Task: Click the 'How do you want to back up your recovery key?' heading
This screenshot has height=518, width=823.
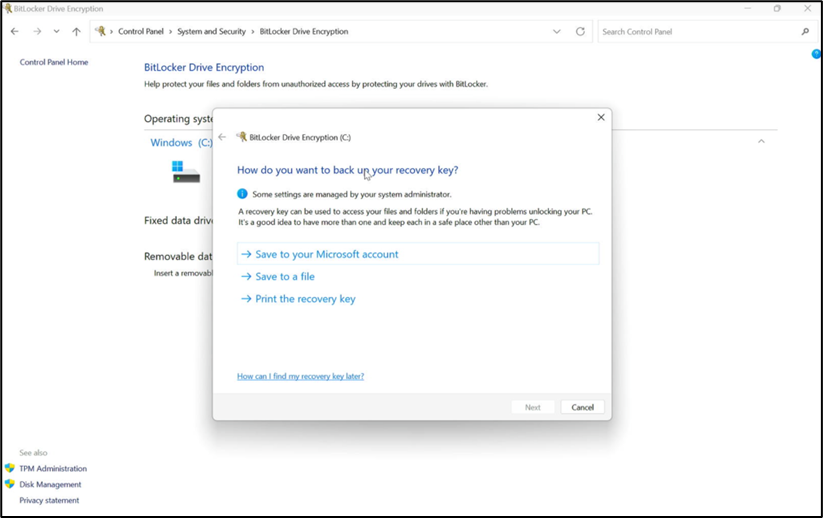Action: [347, 170]
